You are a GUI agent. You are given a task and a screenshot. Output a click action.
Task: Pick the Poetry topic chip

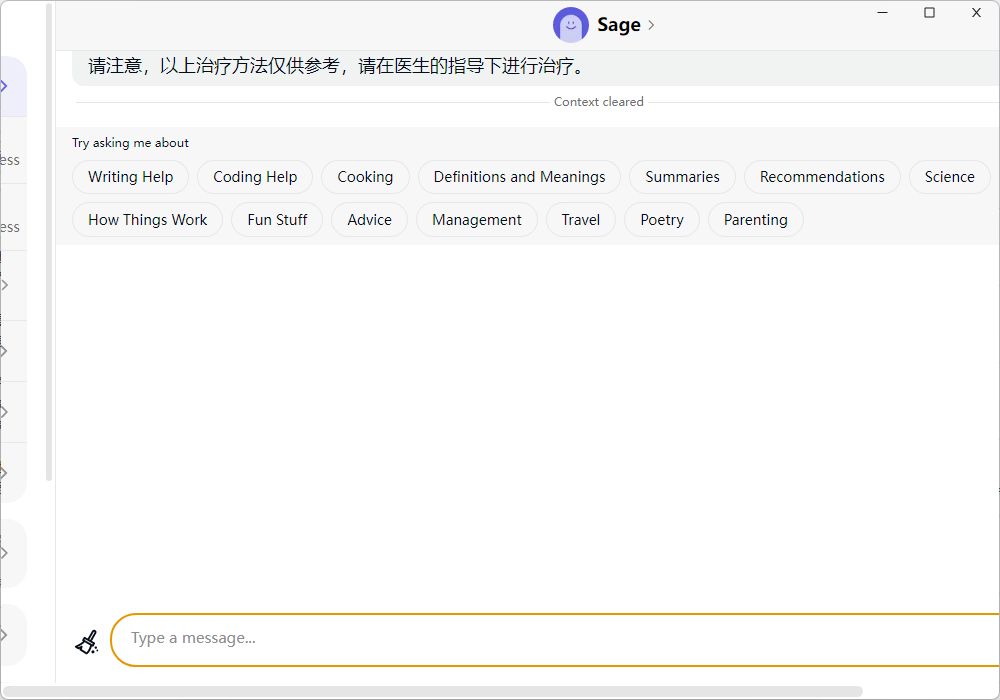pyautogui.click(x=662, y=219)
